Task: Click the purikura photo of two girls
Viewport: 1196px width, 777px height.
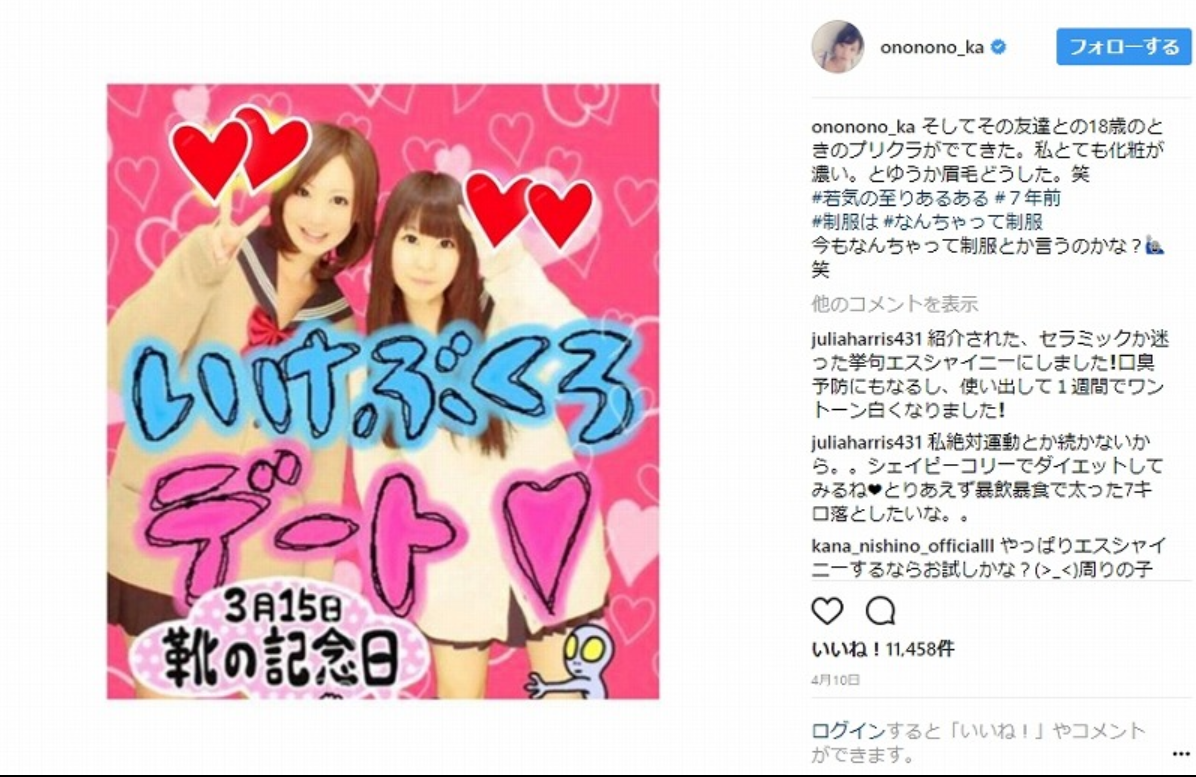Action: pyautogui.click(x=383, y=391)
